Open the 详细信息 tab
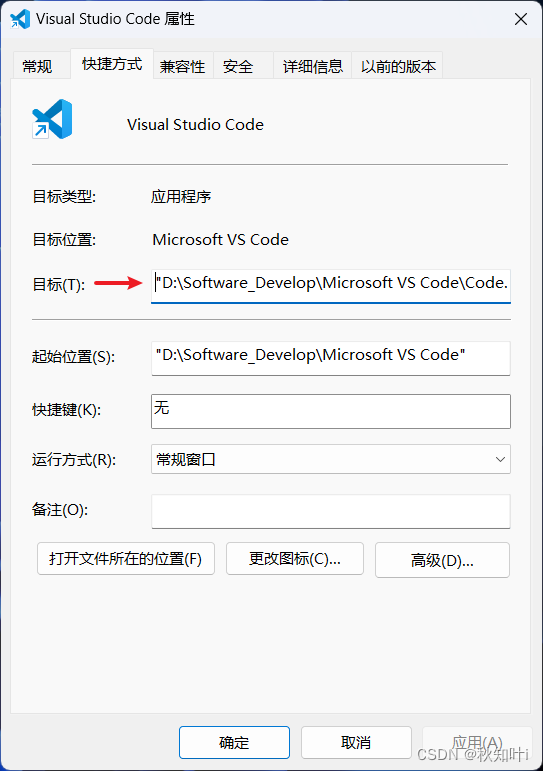The width and height of the screenshot is (543, 771). [x=312, y=66]
